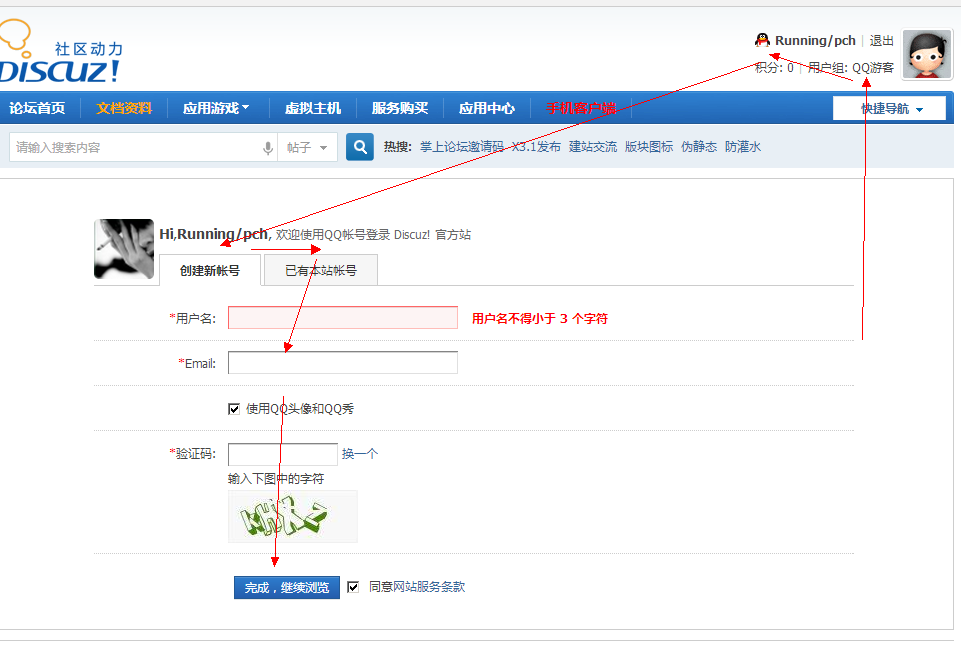Click the smoking-hand profile picture
The width and height of the screenshot is (961, 645).
coord(124,249)
